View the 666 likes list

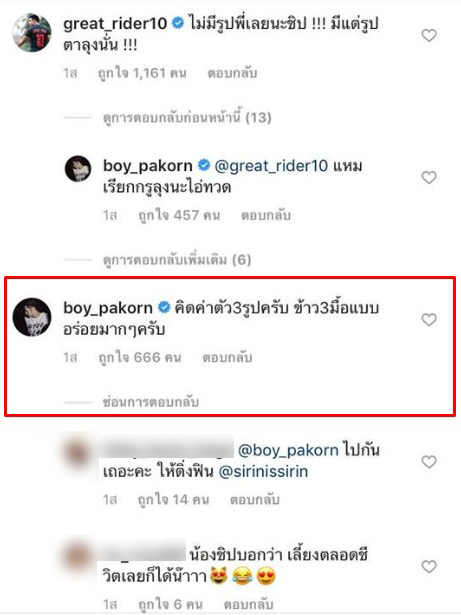click(140, 358)
